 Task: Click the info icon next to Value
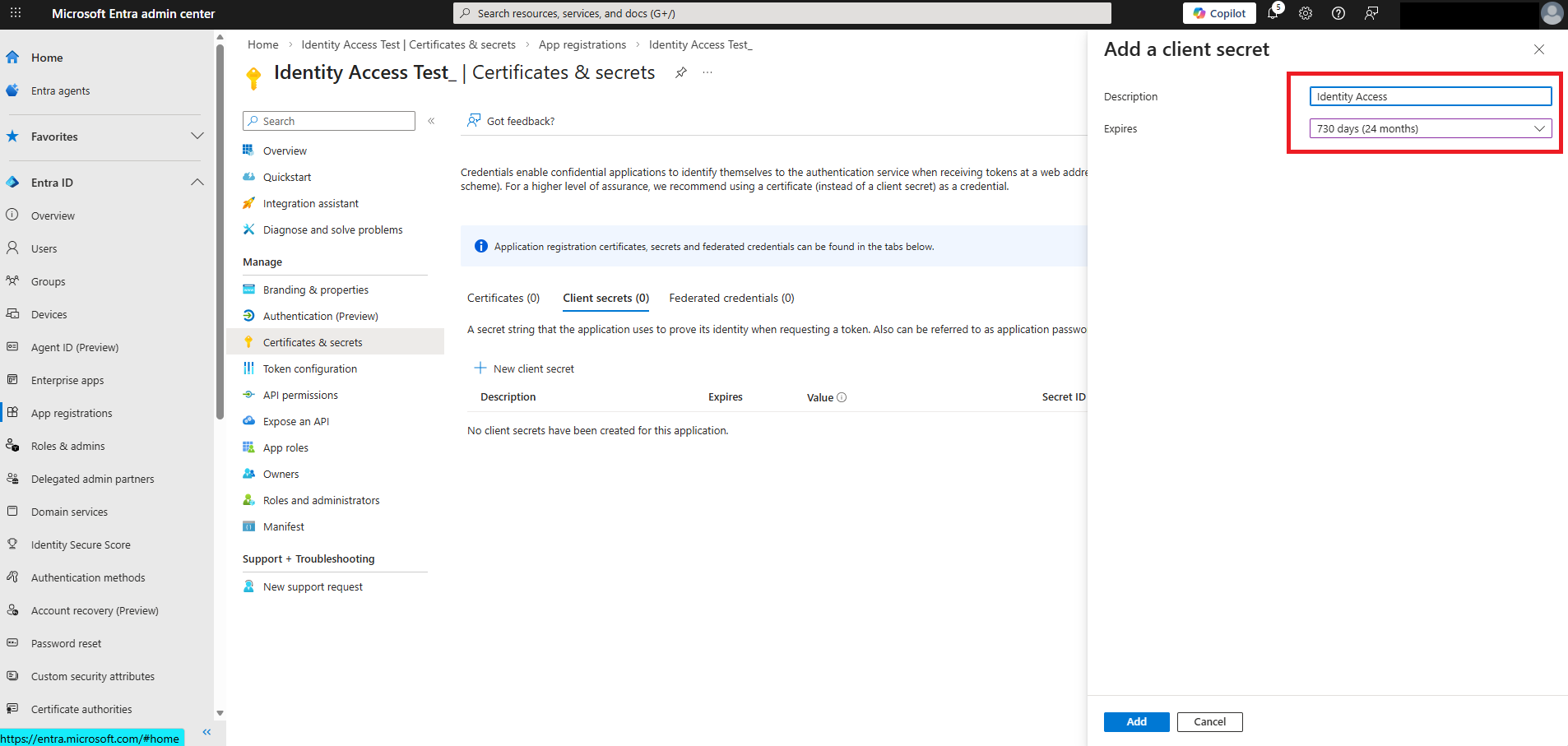coord(842,397)
